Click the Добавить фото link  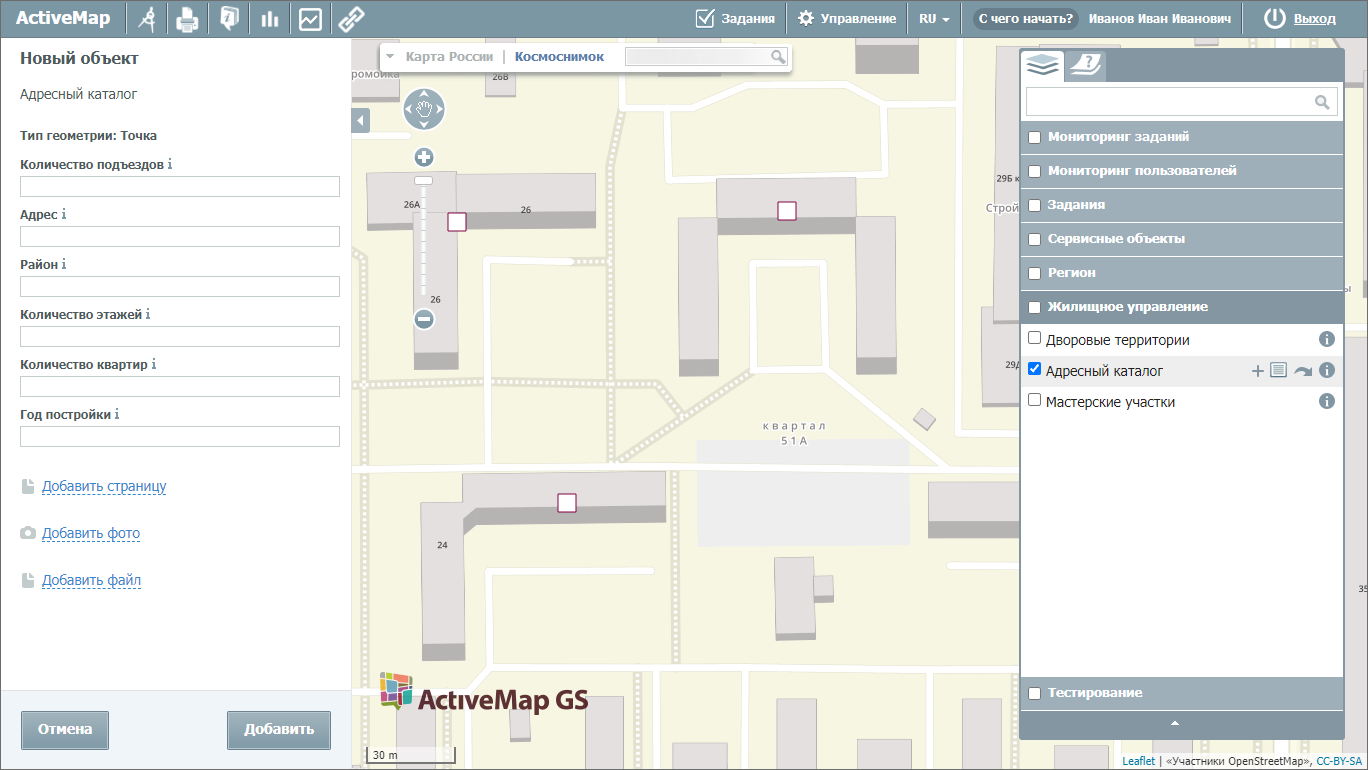pos(91,534)
